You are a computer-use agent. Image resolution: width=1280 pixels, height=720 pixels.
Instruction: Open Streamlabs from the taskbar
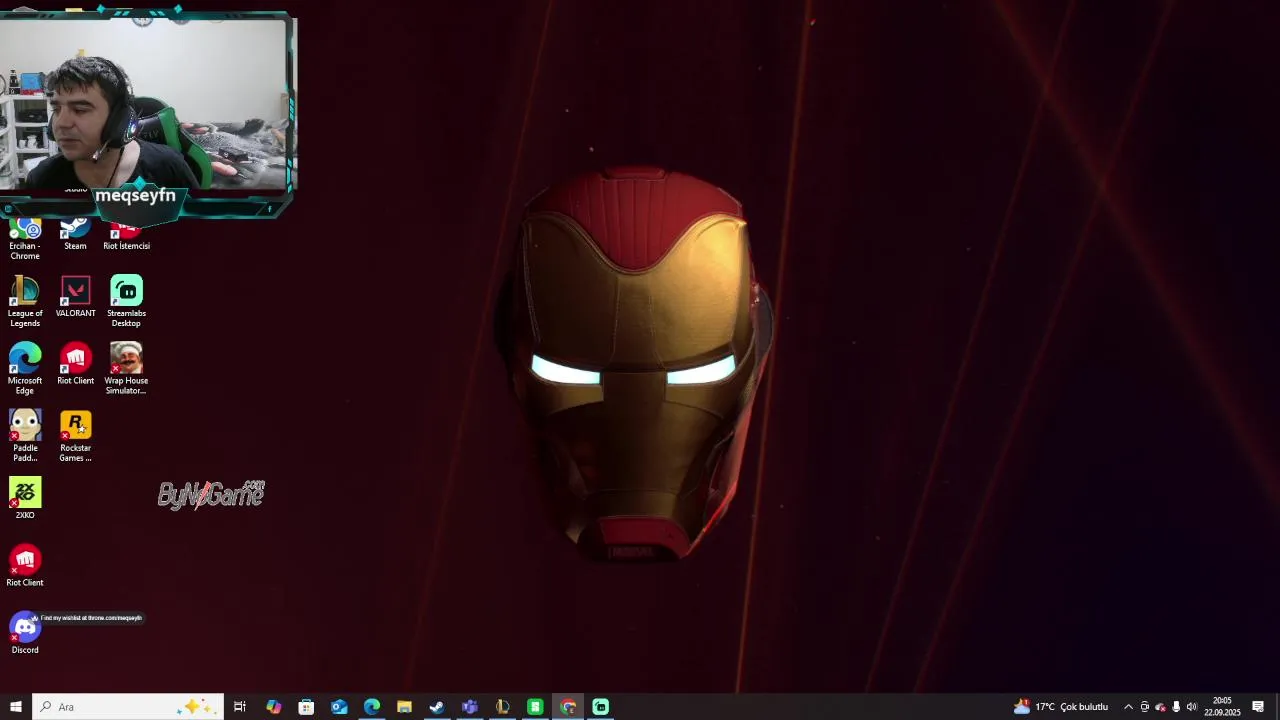[601, 707]
